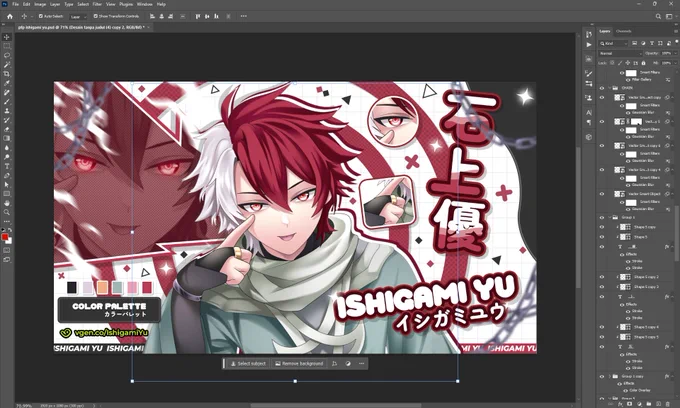Select the Eyedropper tool
680x408 pixels.
click(x=7, y=83)
